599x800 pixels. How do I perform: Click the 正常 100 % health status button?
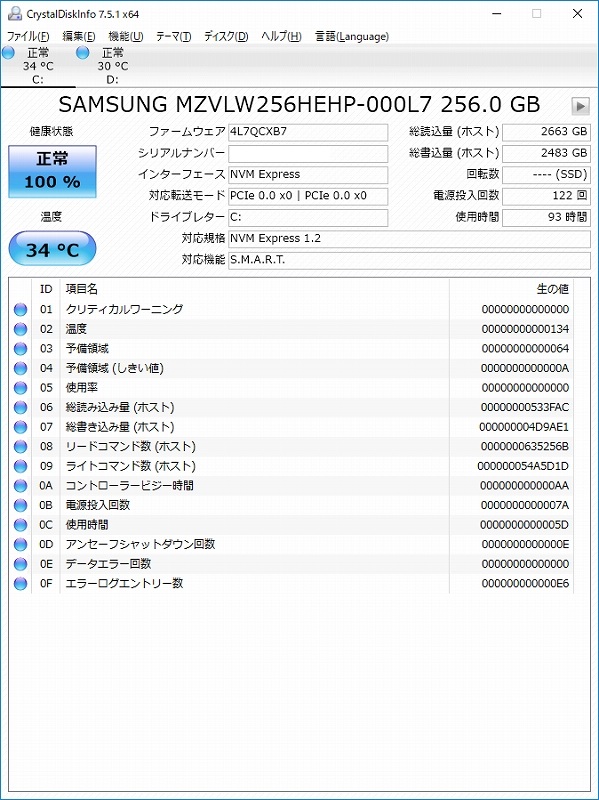tap(52, 171)
